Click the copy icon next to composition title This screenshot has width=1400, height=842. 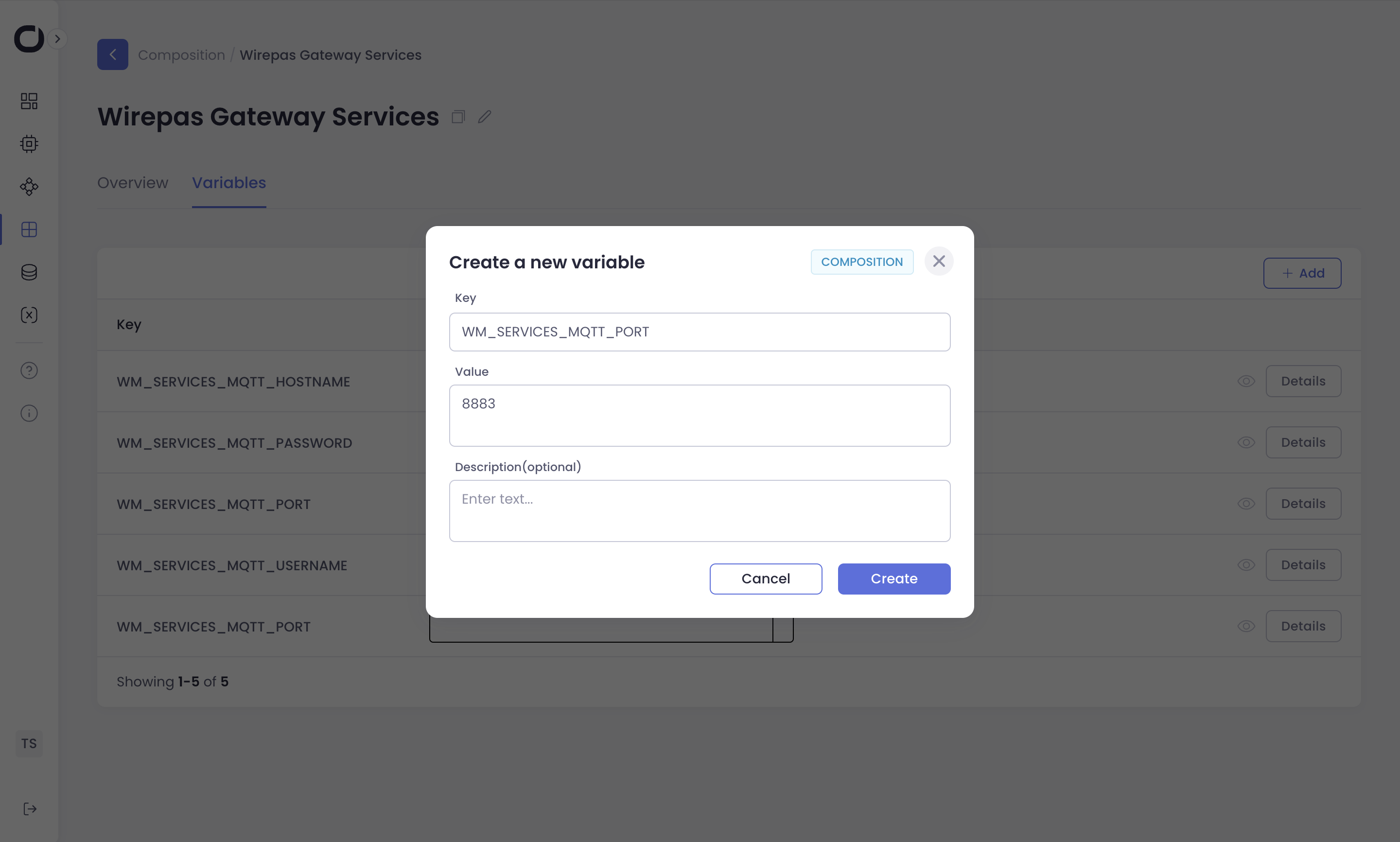(x=458, y=117)
